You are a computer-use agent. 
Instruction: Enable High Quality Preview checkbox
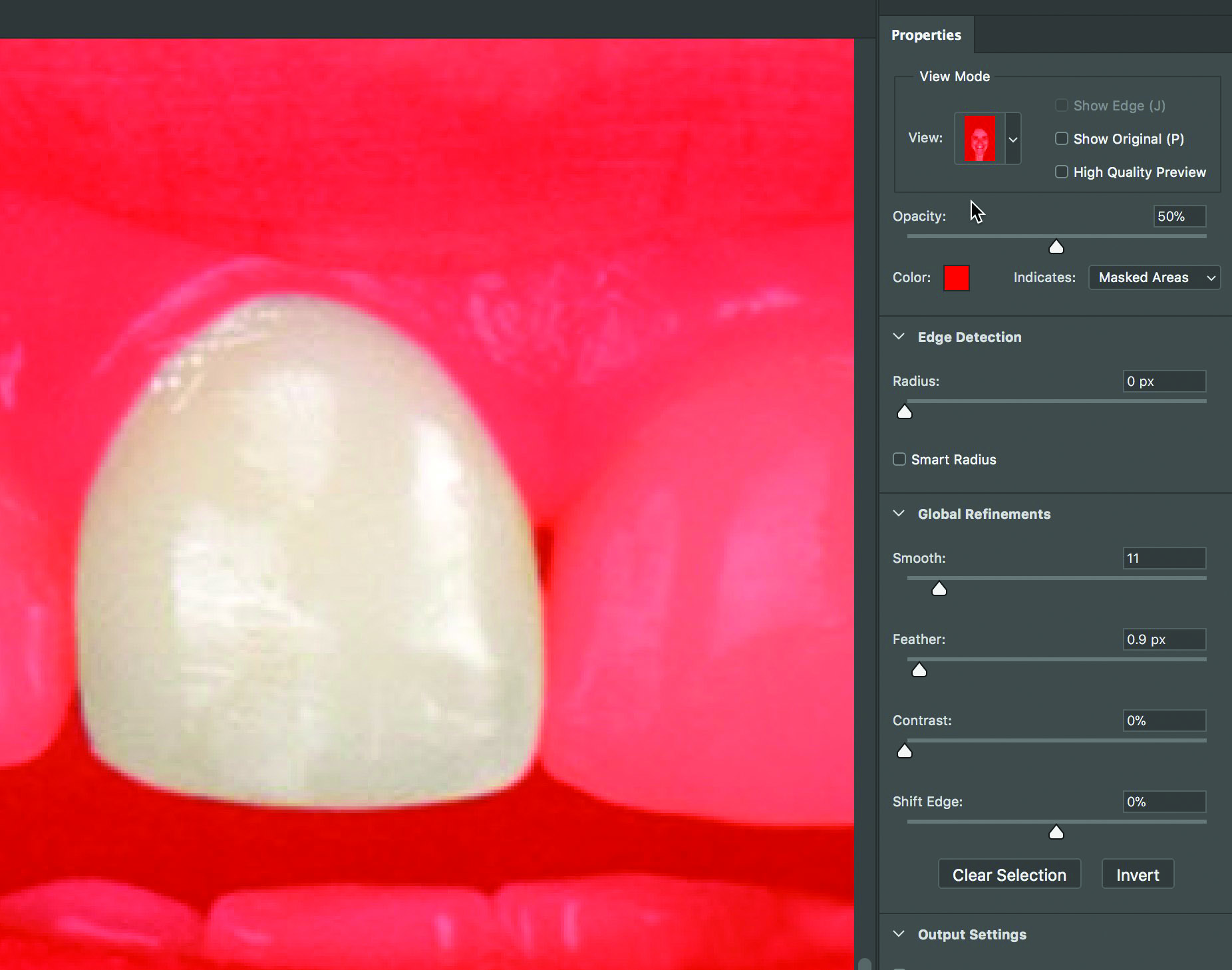[x=1062, y=172]
